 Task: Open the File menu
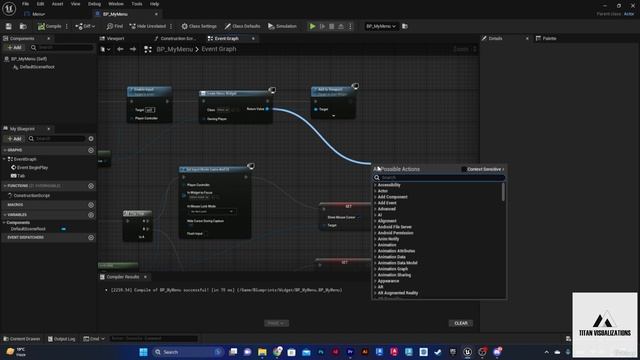coord(25,4)
